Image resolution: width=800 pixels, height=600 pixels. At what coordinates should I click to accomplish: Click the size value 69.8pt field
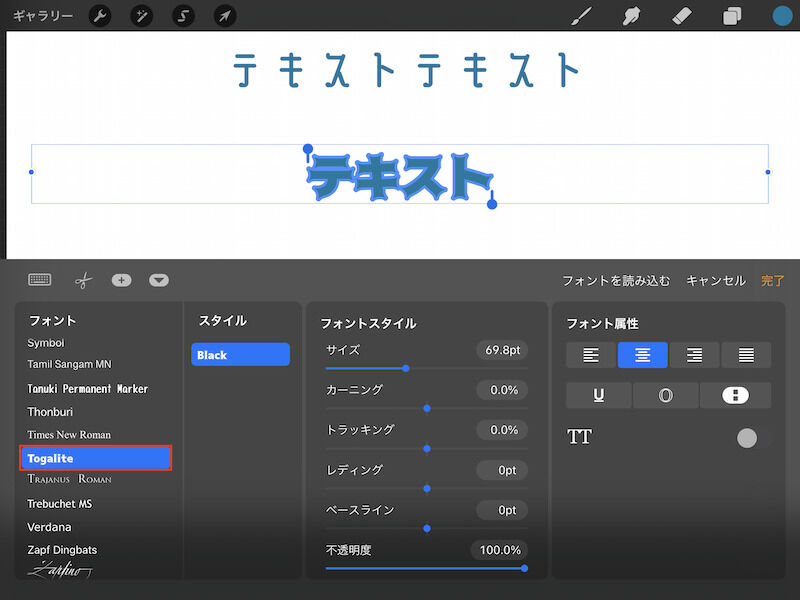coord(502,350)
